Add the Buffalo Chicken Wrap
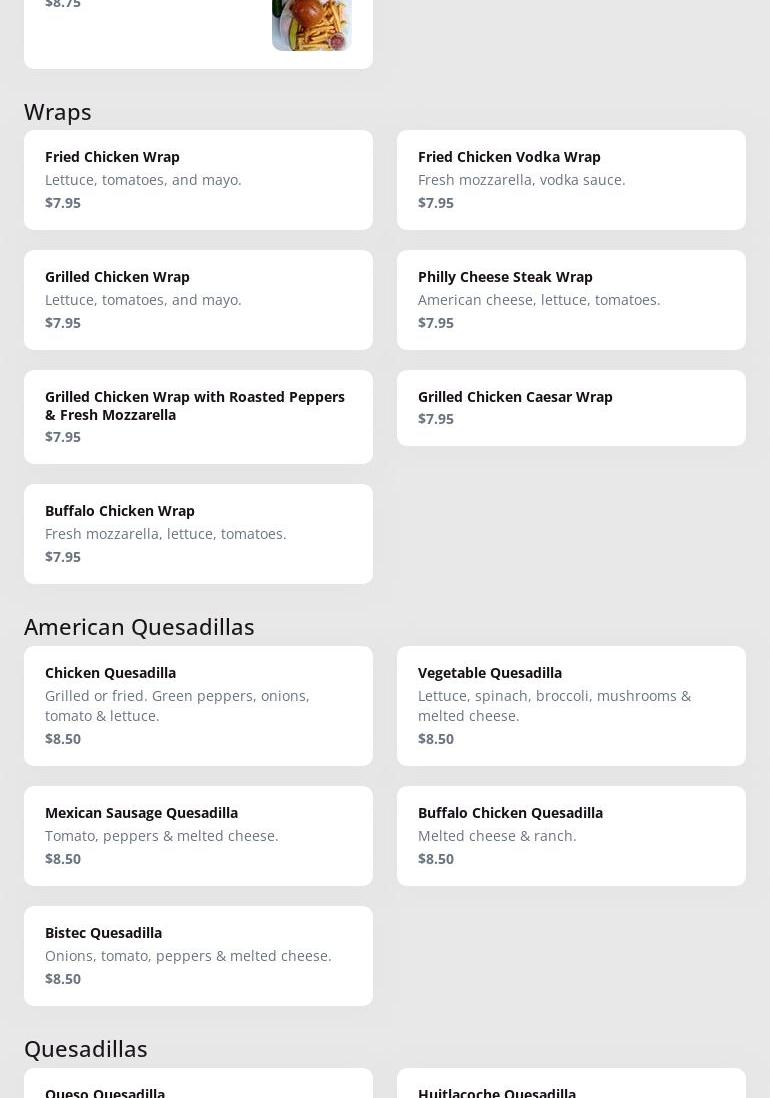The image size is (770, 1098). [x=198, y=534]
